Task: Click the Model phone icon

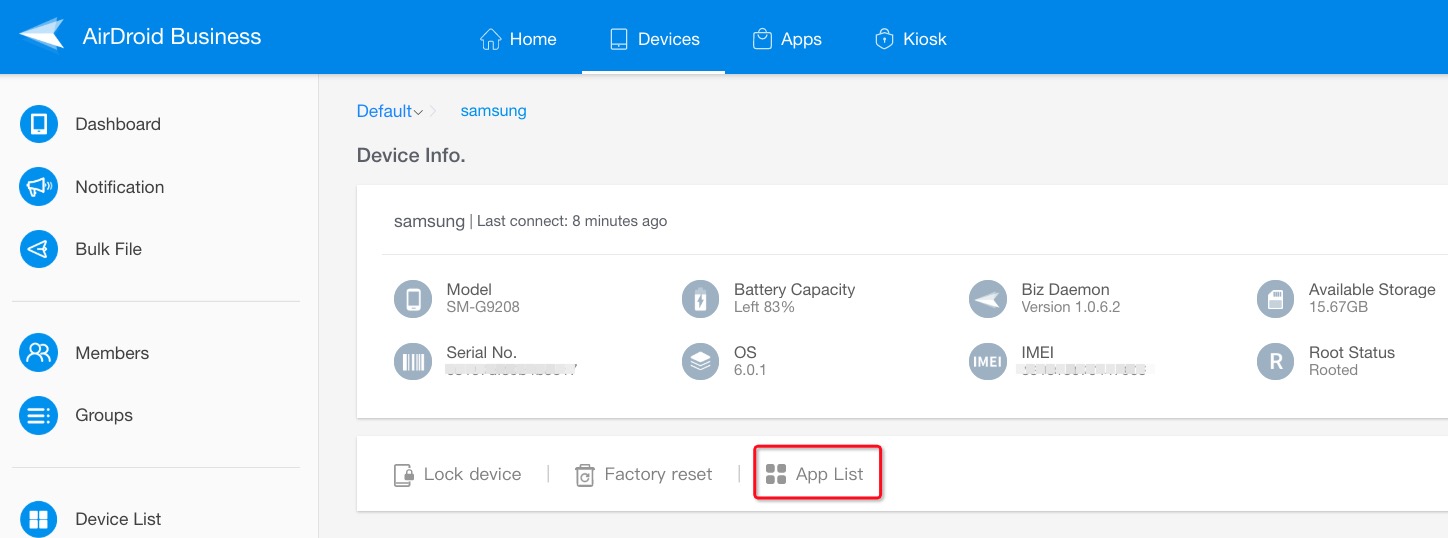Action: [x=413, y=299]
